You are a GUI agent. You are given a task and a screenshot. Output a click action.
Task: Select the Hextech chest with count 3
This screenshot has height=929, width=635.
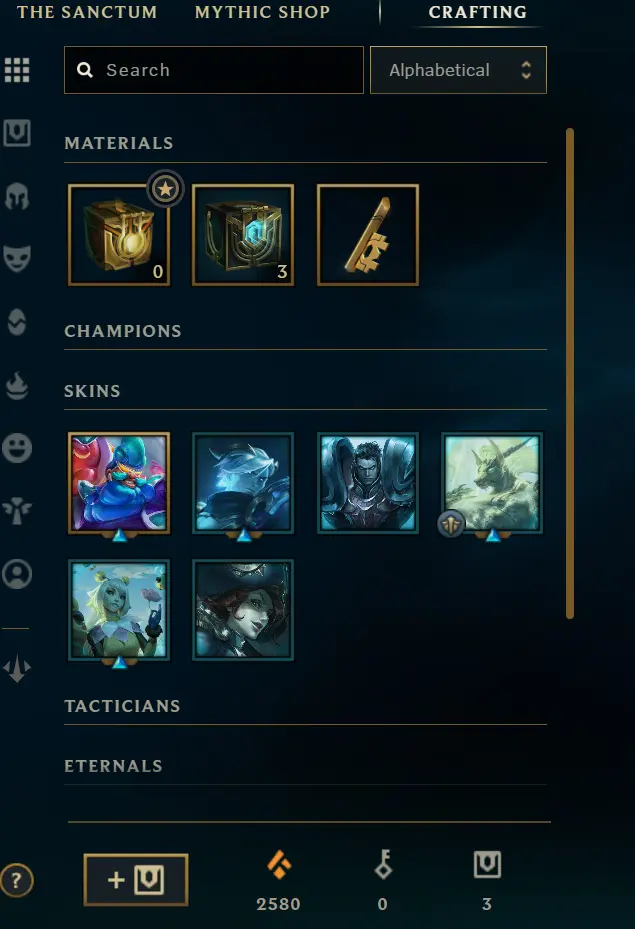click(243, 235)
